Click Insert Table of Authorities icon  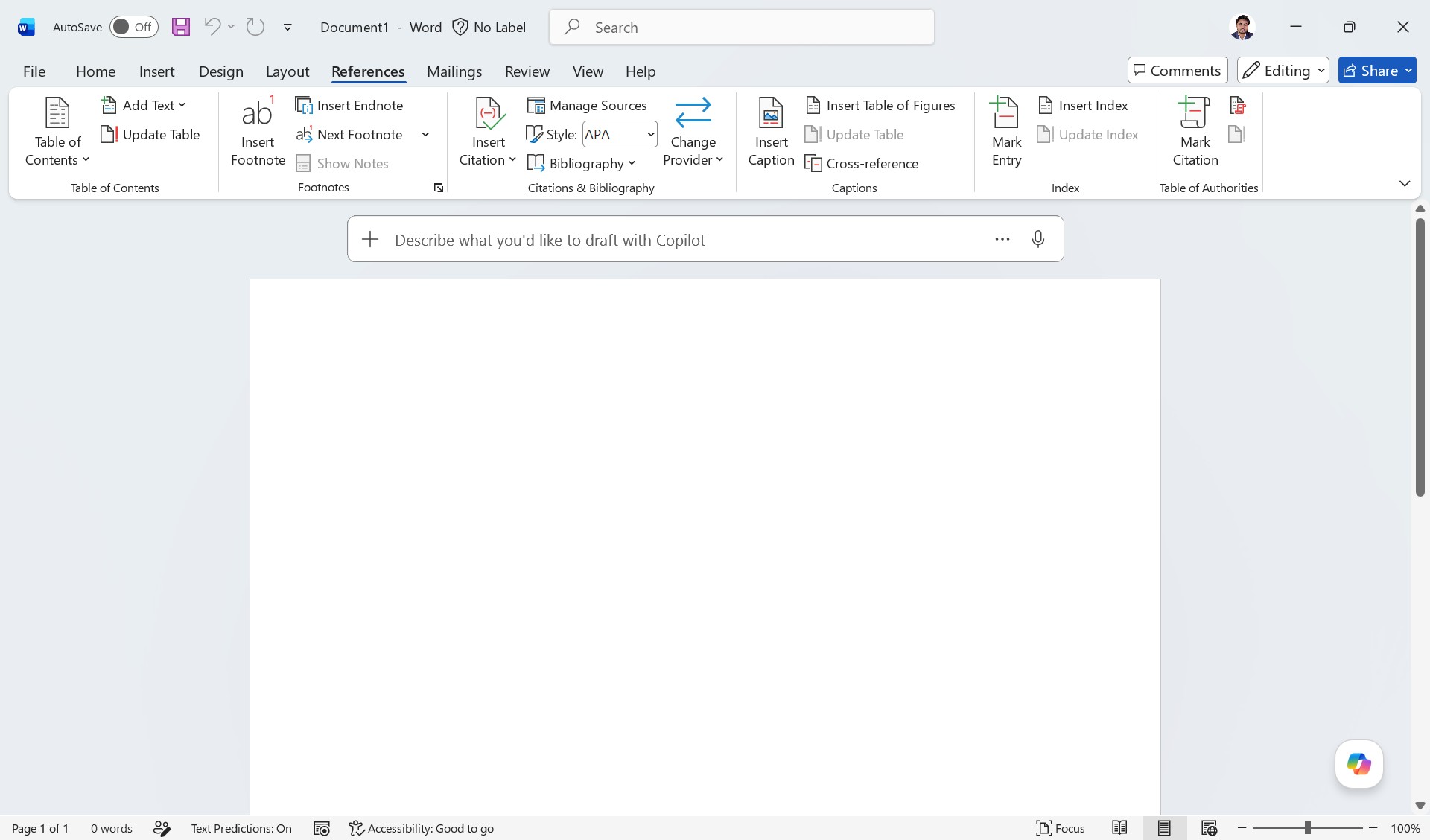pyautogui.click(x=1238, y=105)
